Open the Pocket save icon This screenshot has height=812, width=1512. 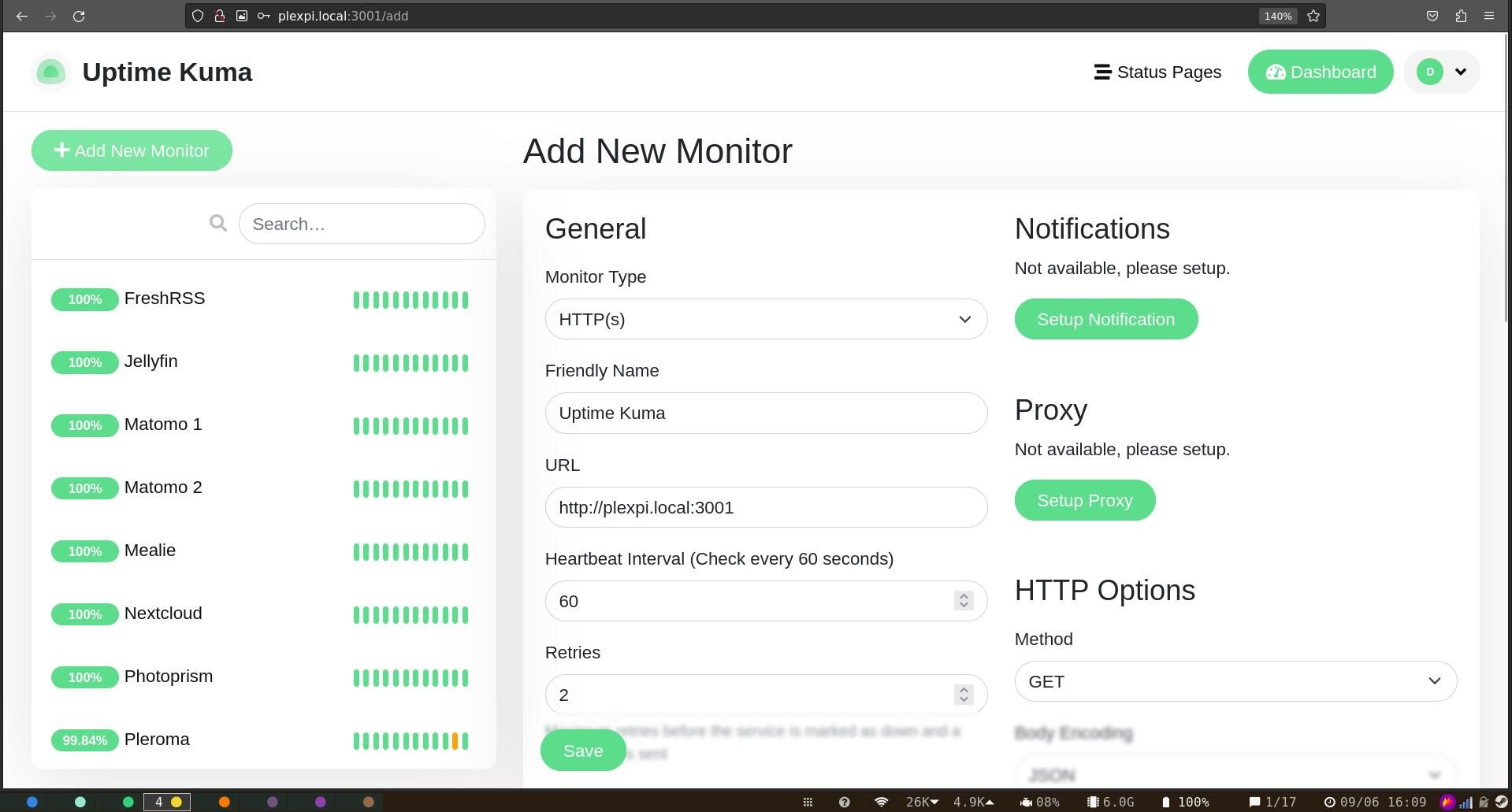[1432, 16]
